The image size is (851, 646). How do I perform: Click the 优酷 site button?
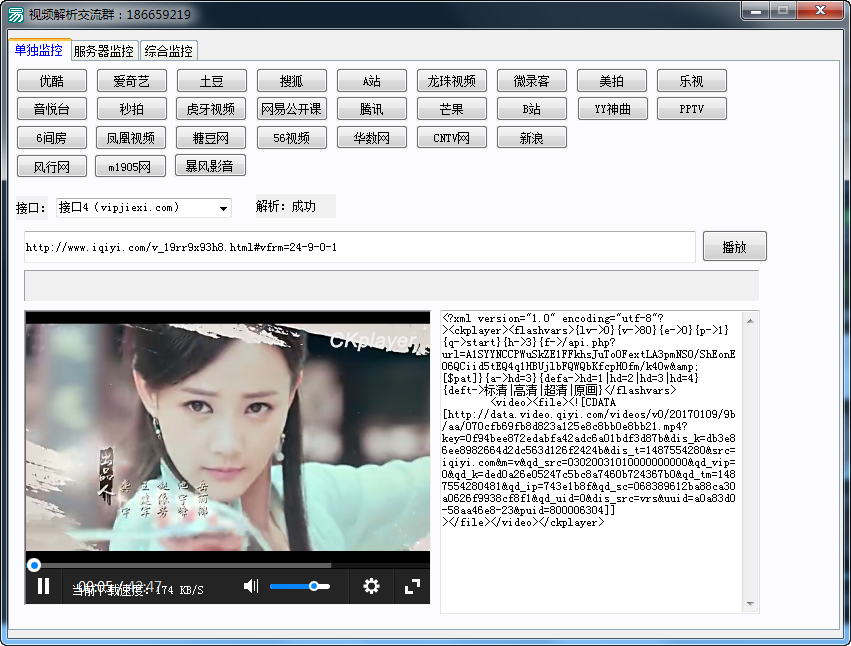[52, 81]
